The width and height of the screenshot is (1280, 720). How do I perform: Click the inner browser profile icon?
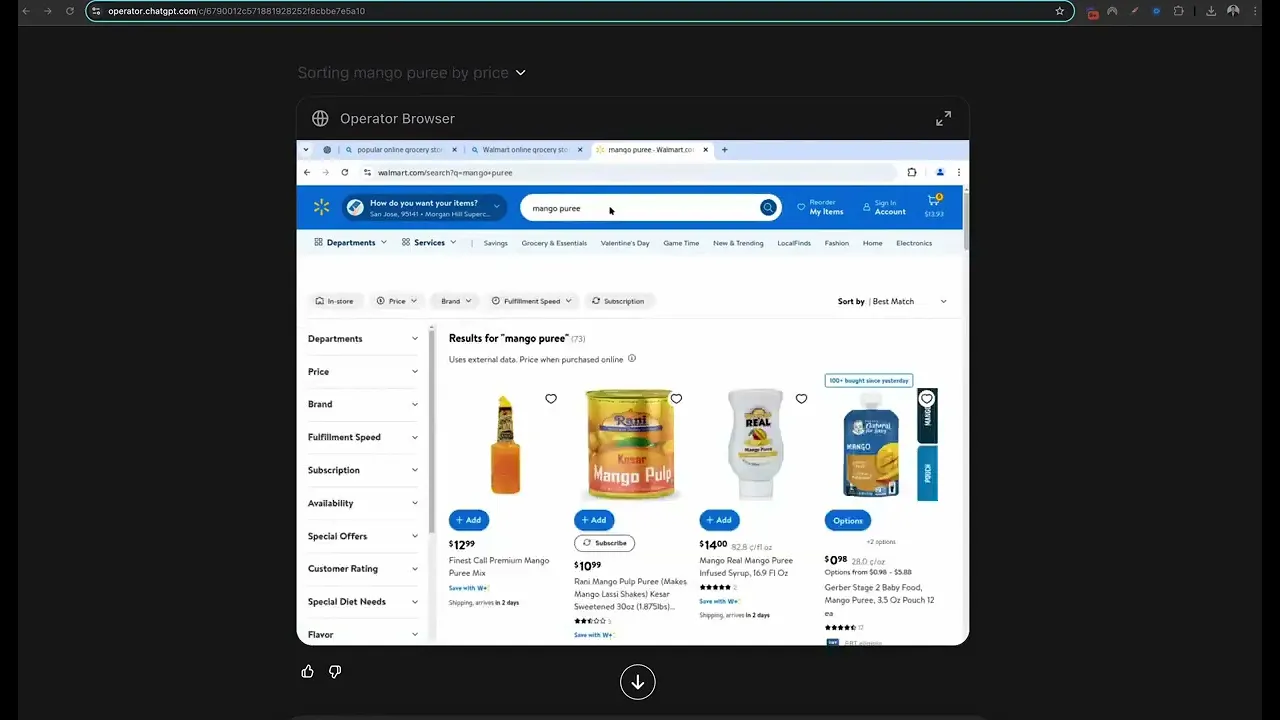[x=940, y=172]
